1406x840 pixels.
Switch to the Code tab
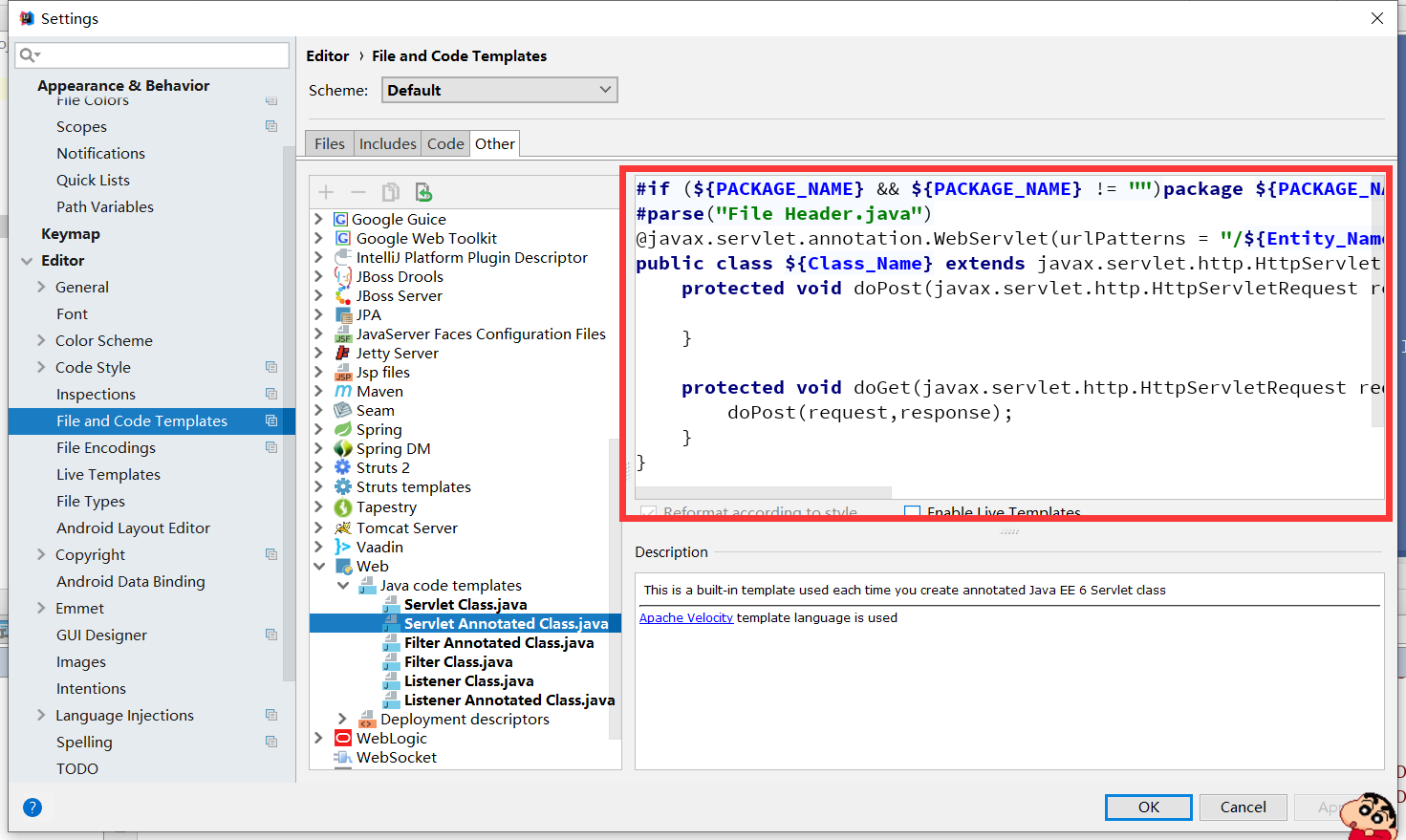(x=445, y=143)
